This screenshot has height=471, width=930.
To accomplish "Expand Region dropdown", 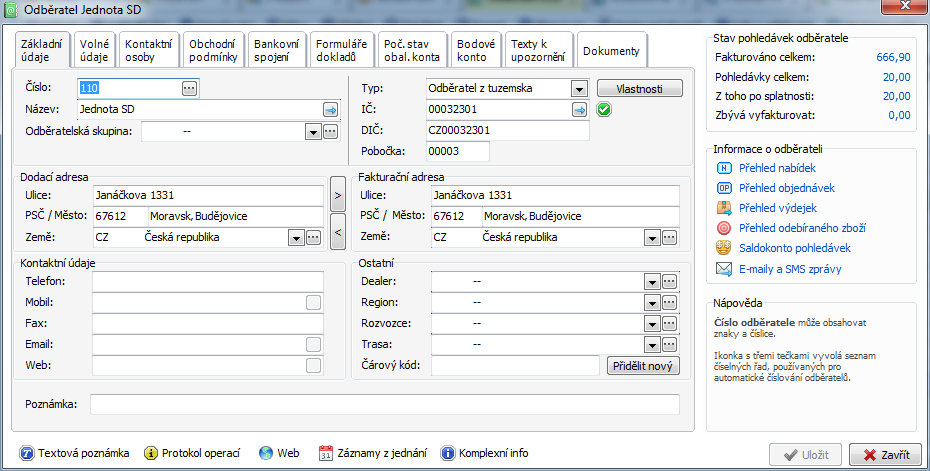I will click(652, 303).
